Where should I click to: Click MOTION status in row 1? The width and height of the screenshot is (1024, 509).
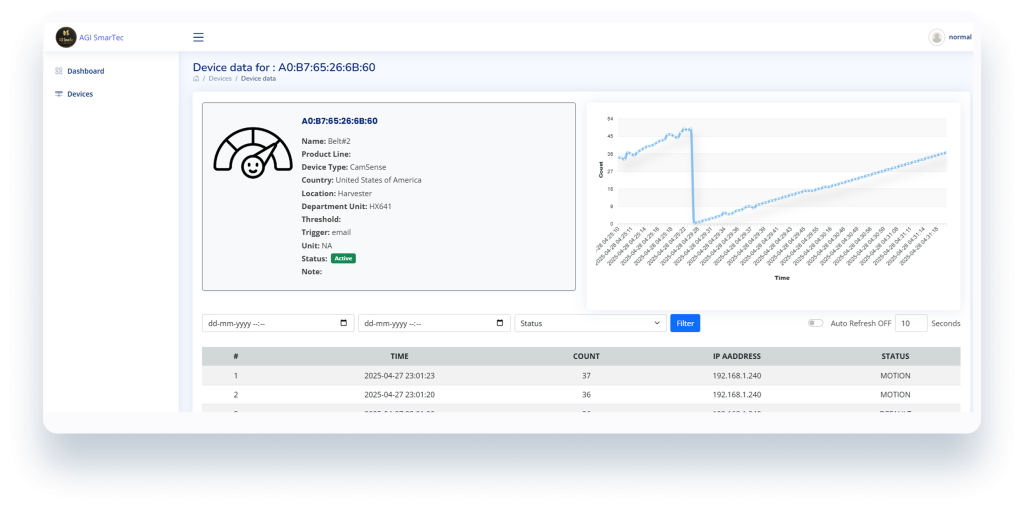(895, 376)
